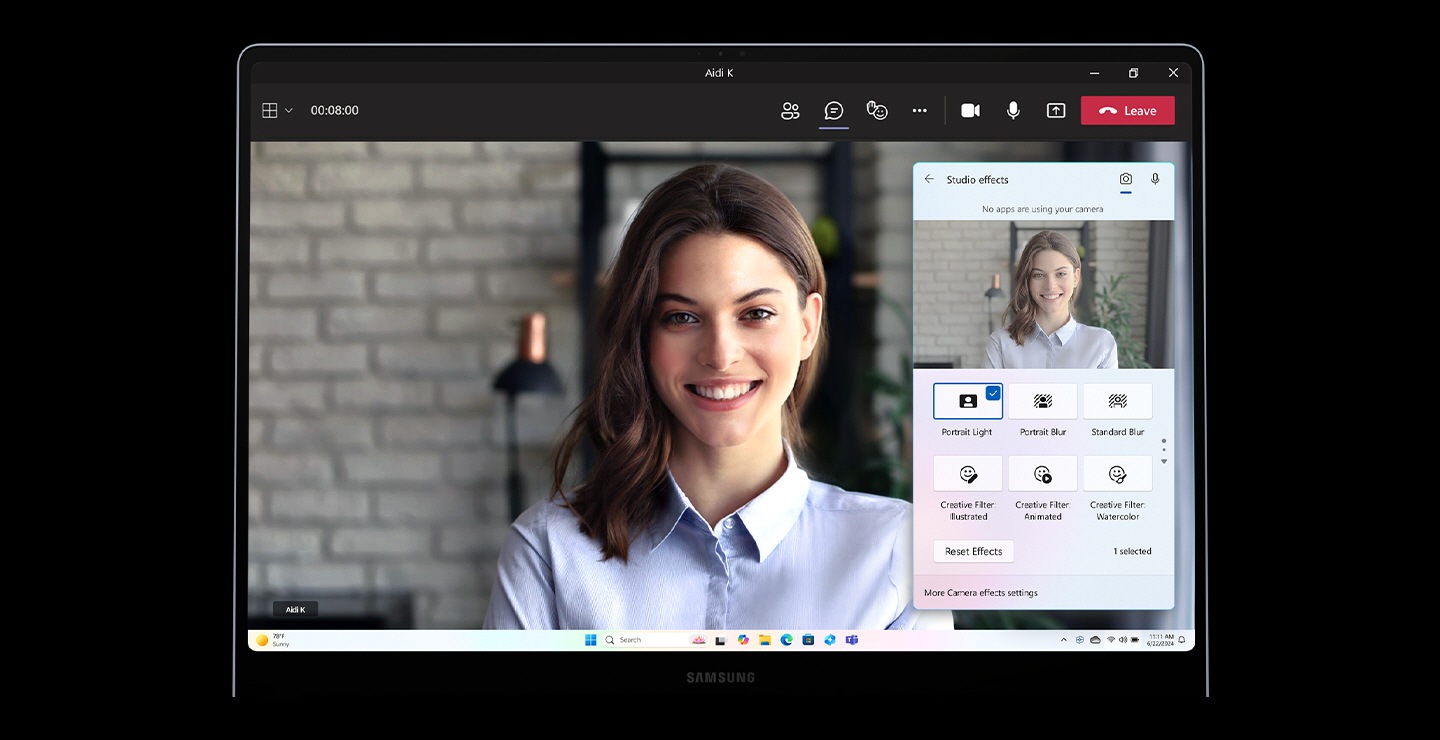Viewport: 1440px width, 740px height.
Task: Open More Camera effects settings
Action: tap(981, 593)
